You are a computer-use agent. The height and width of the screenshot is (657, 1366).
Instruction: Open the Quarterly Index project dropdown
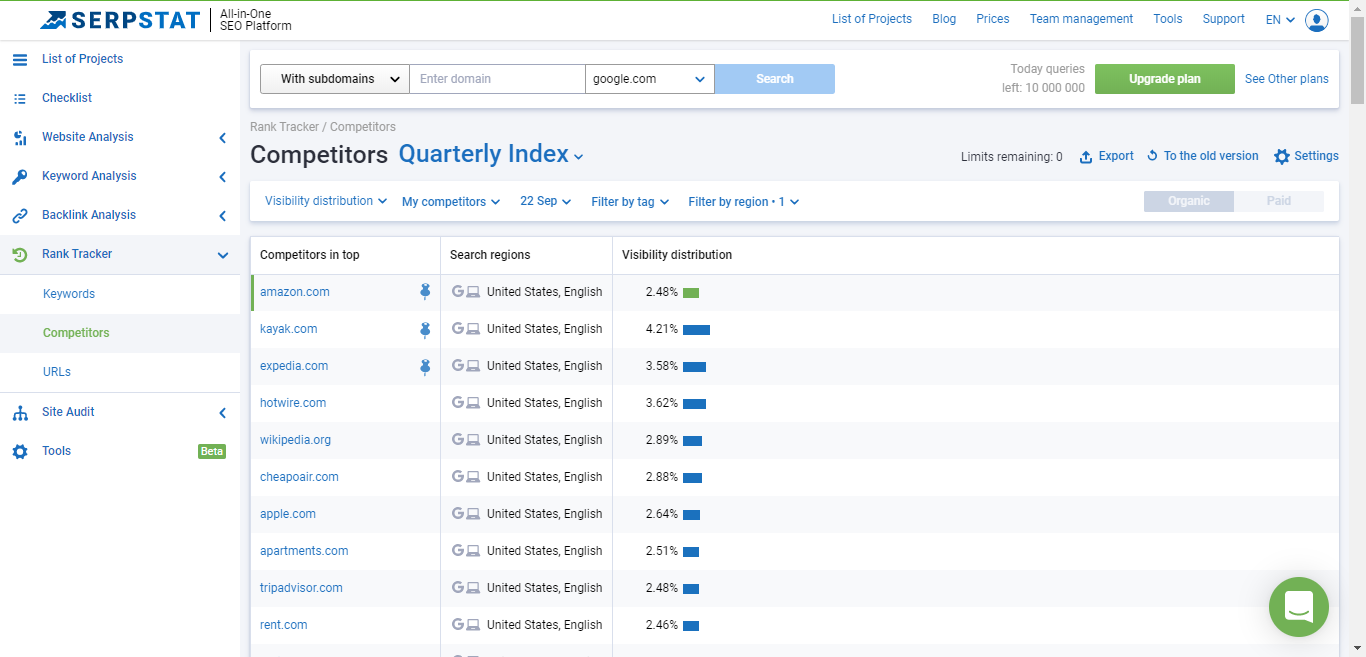click(x=491, y=154)
